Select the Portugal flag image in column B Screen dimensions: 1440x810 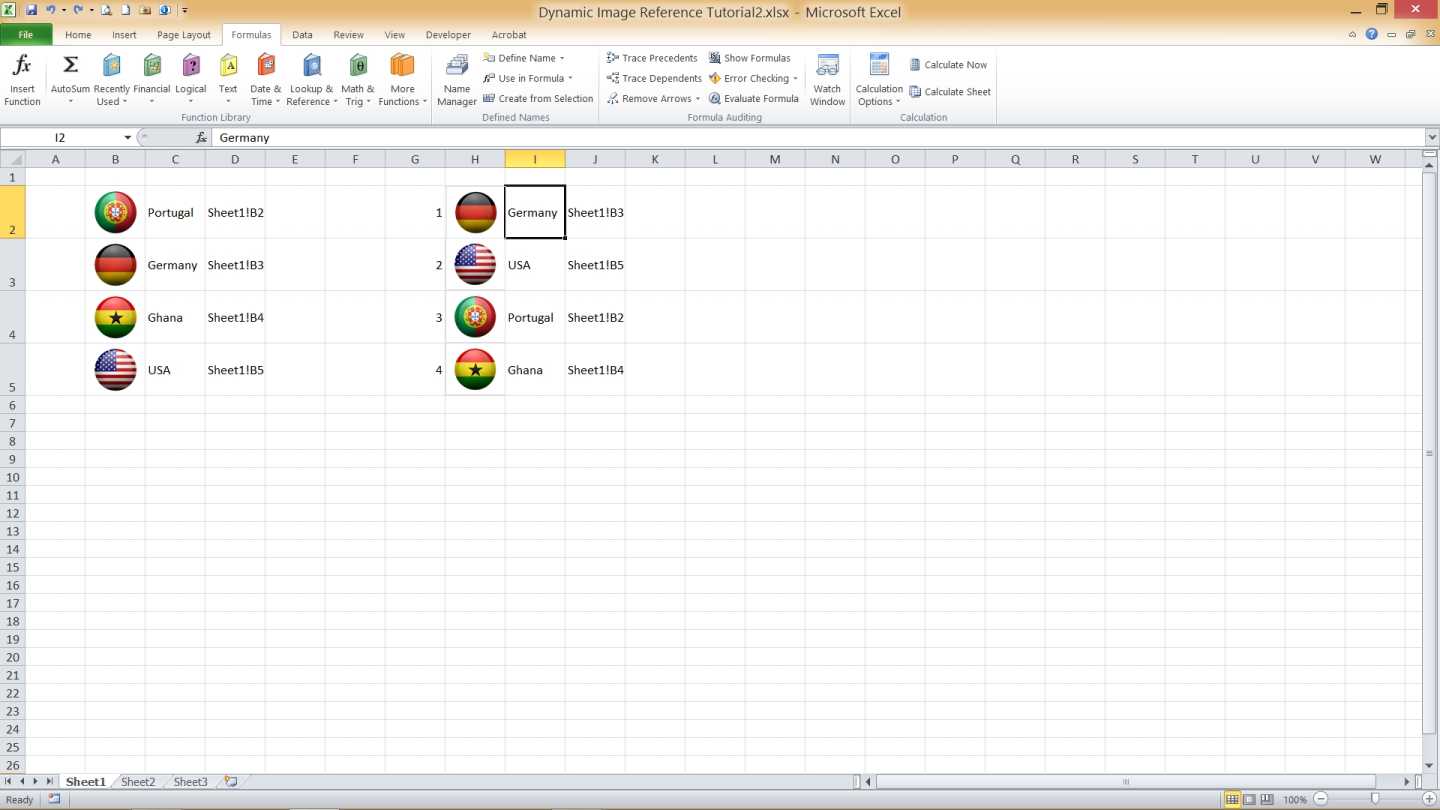click(x=115, y=212)
